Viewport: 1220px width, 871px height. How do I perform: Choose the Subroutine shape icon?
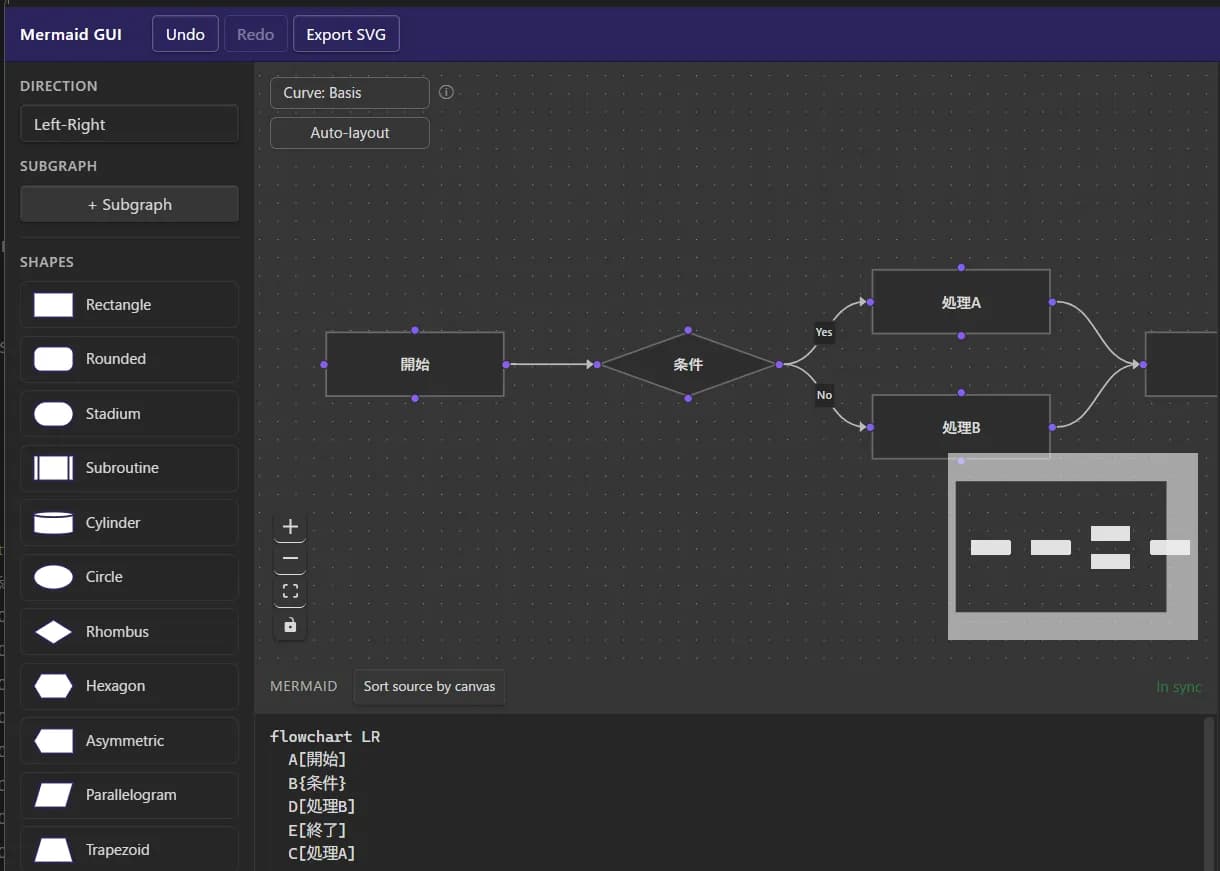click(x=53, y=468)
